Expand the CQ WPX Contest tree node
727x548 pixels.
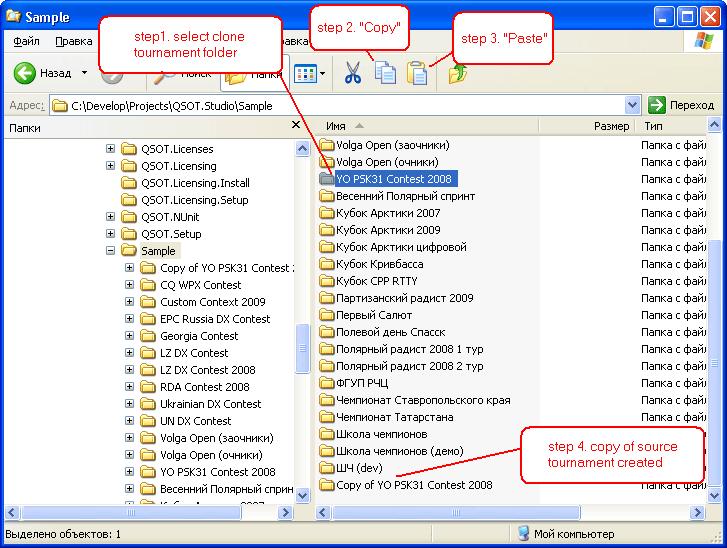(130, 285)
